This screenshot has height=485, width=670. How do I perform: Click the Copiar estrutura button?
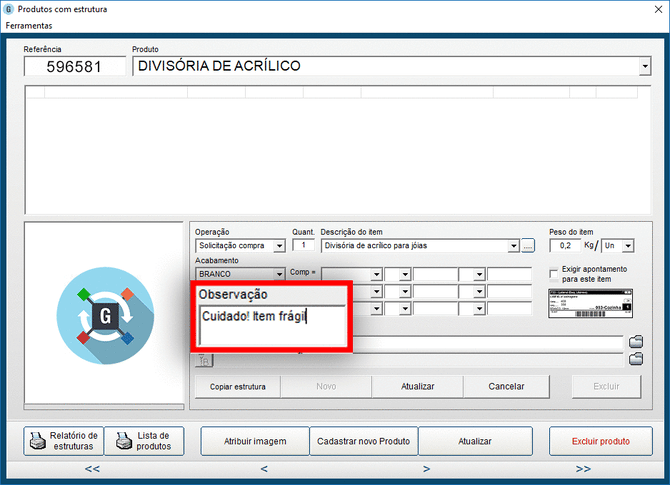(x=238, y=387)
